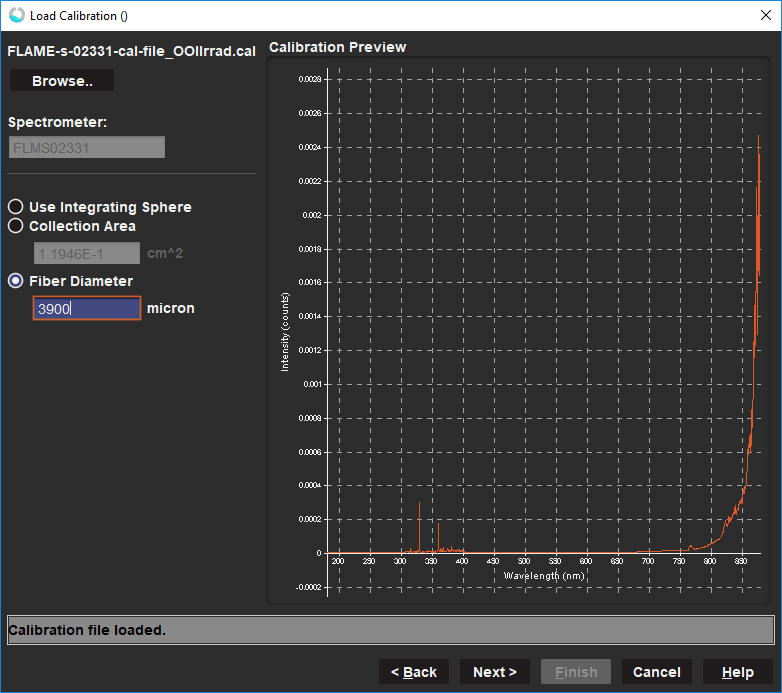Click the Fiber Diameter micron input field
782x693 pixels.
point(86,309)
